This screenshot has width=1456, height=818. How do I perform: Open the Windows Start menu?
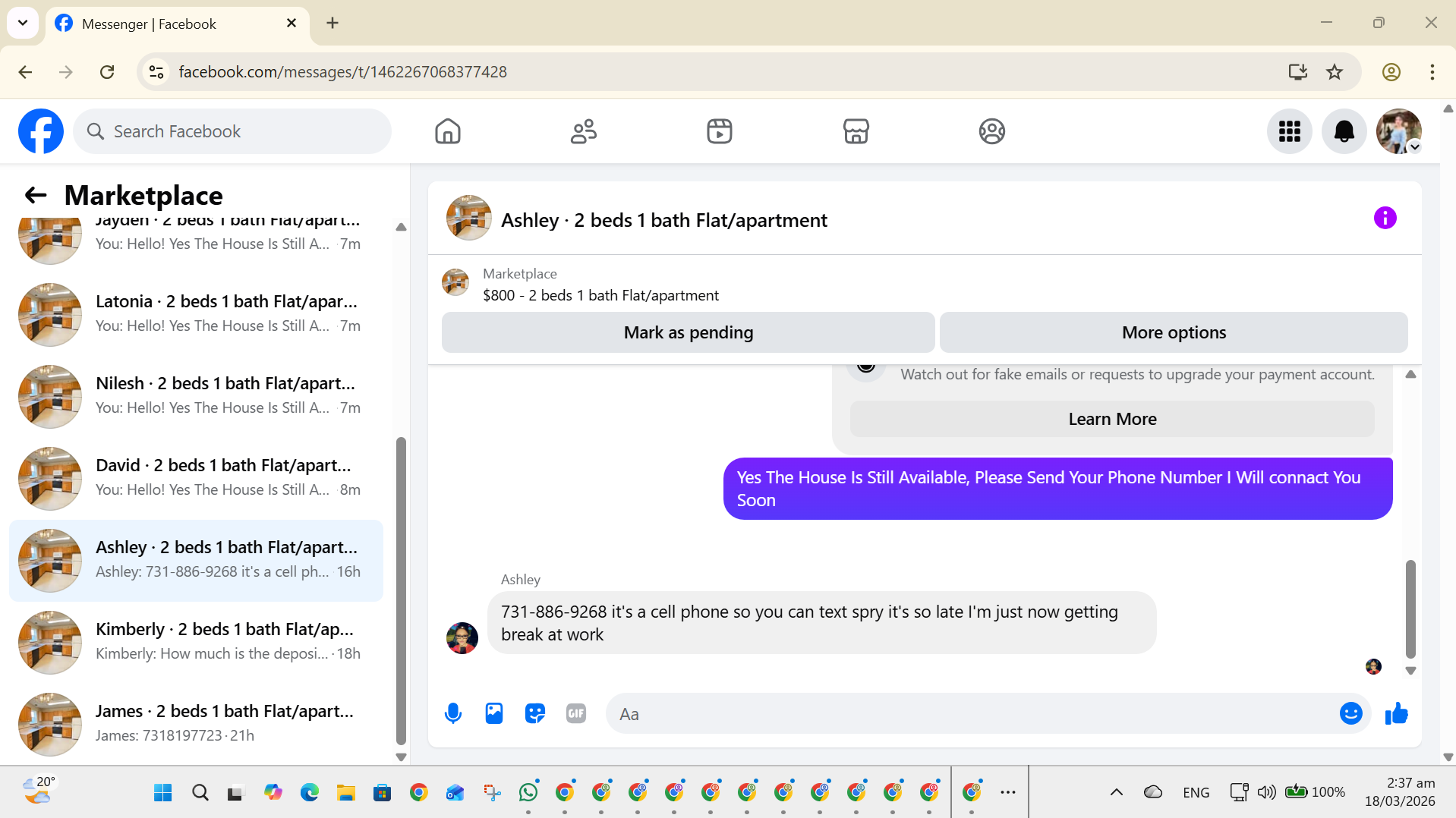coord(162,793)
